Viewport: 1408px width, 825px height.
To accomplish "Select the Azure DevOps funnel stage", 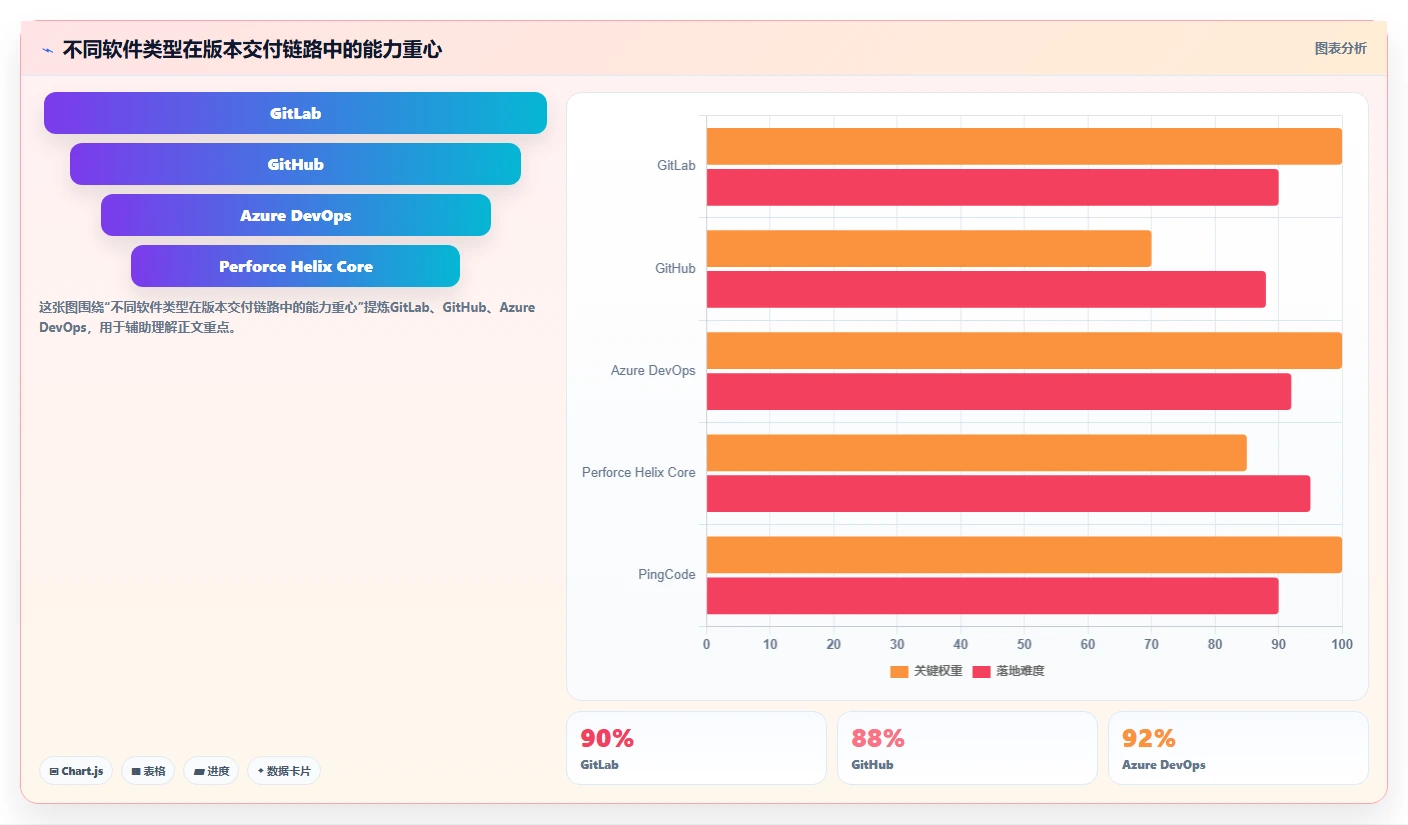I will tap(295, 215).
